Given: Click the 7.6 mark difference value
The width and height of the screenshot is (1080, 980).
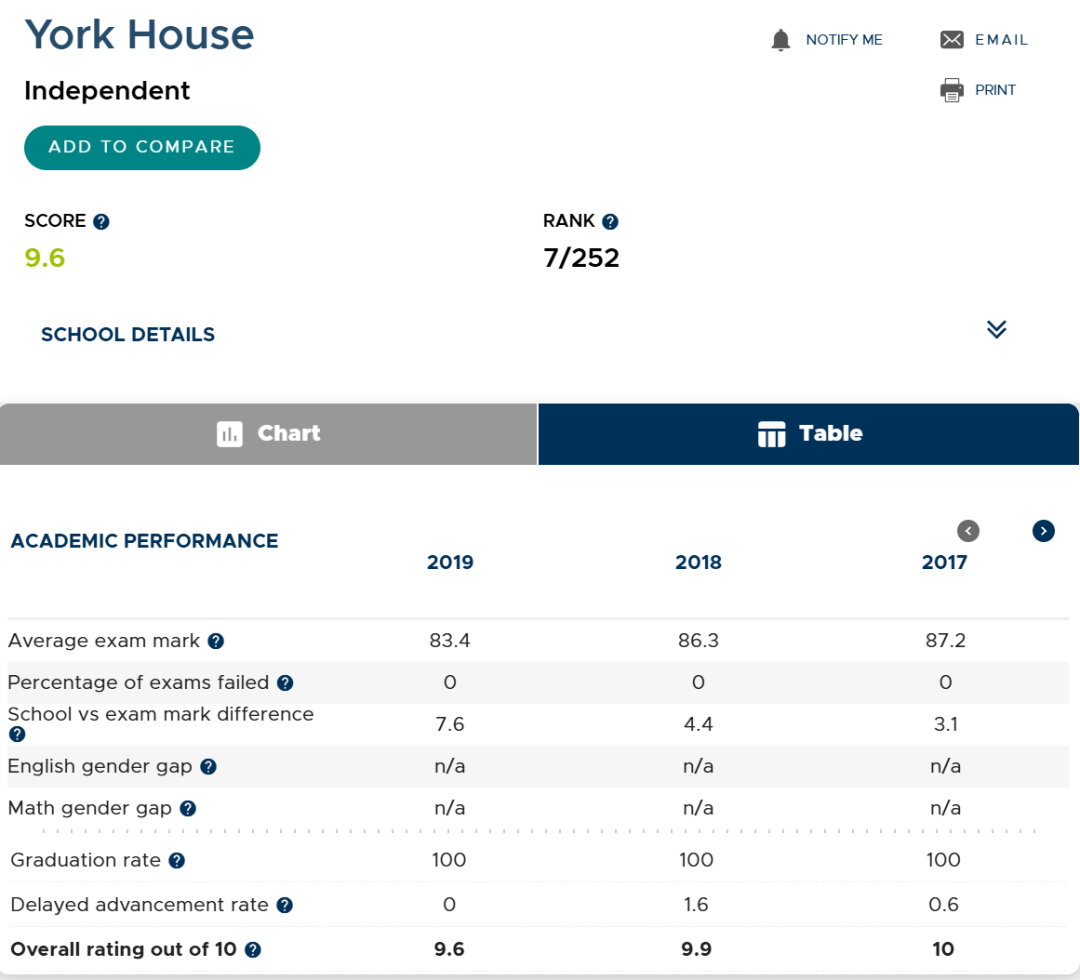Looking at the screenshot, I should point(450,724).
